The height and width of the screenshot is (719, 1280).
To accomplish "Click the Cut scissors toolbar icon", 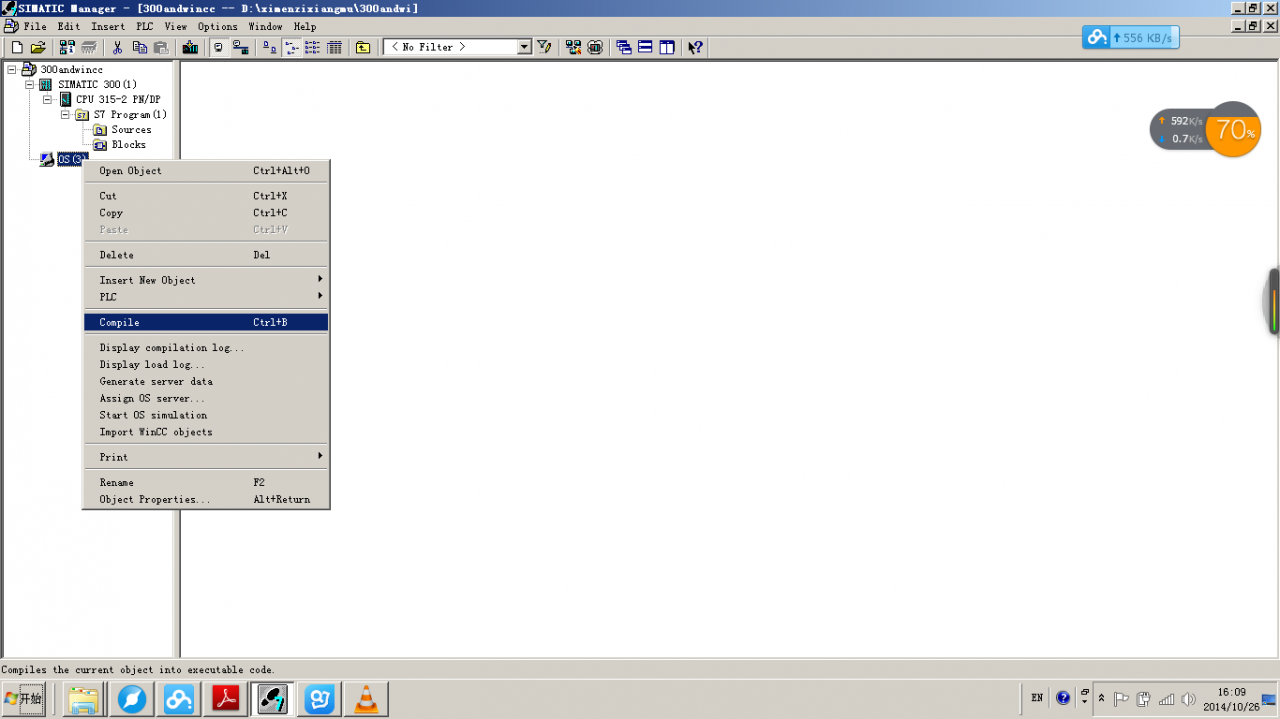I will [117, 47].
